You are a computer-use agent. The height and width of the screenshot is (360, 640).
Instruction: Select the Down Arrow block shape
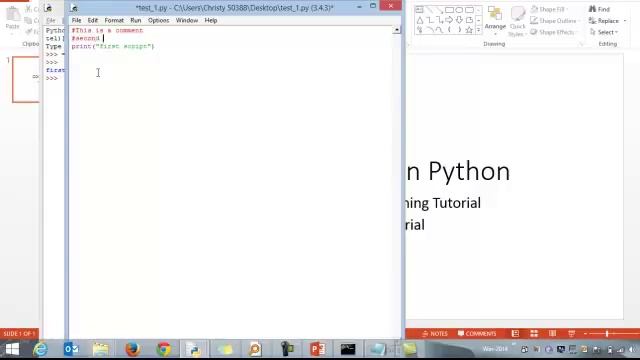[459, 20]
